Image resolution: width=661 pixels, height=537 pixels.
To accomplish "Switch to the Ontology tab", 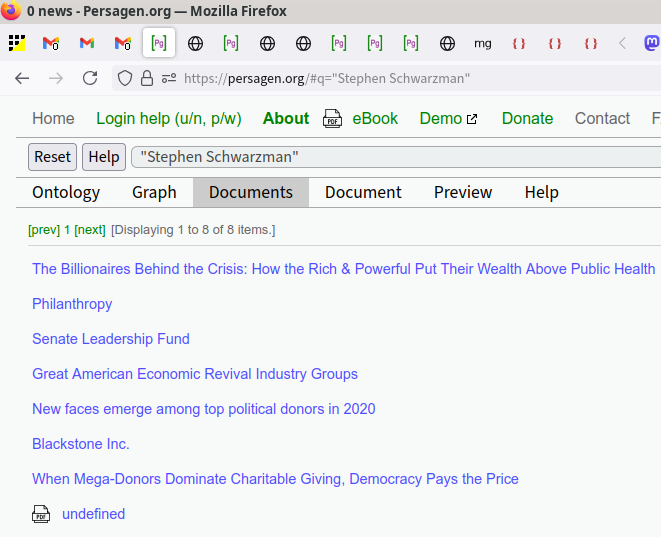I will click(x=66, y=192).
